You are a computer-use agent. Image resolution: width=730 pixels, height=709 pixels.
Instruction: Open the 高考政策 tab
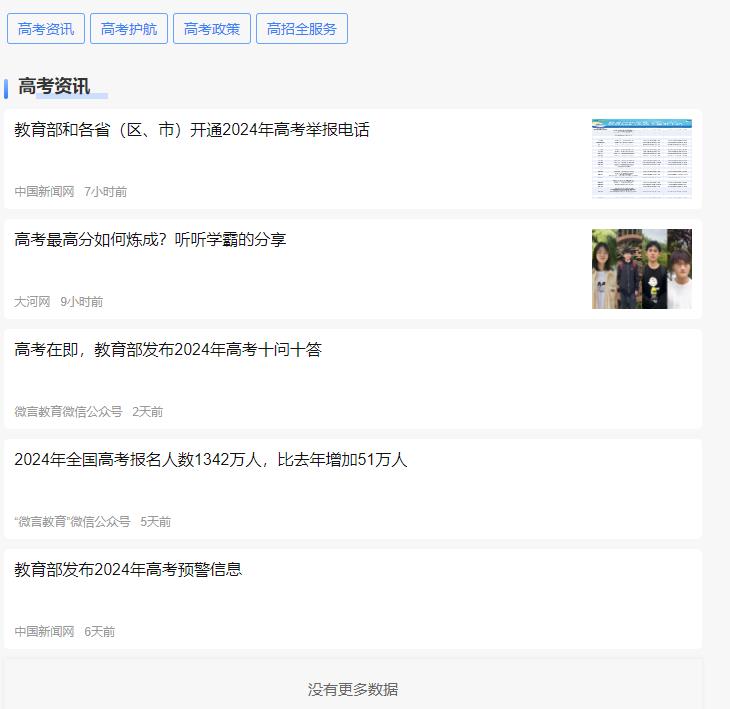(x=212, y=29)
